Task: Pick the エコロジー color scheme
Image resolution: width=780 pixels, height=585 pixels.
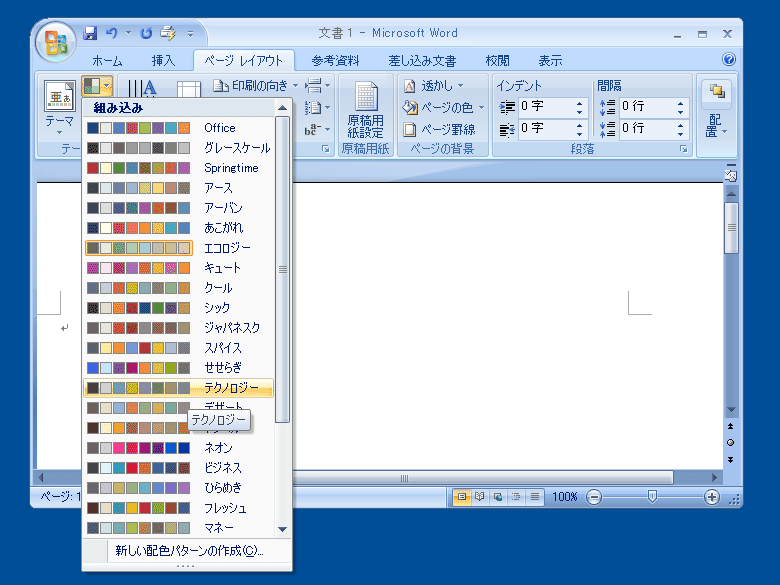Action: [179, 248]
